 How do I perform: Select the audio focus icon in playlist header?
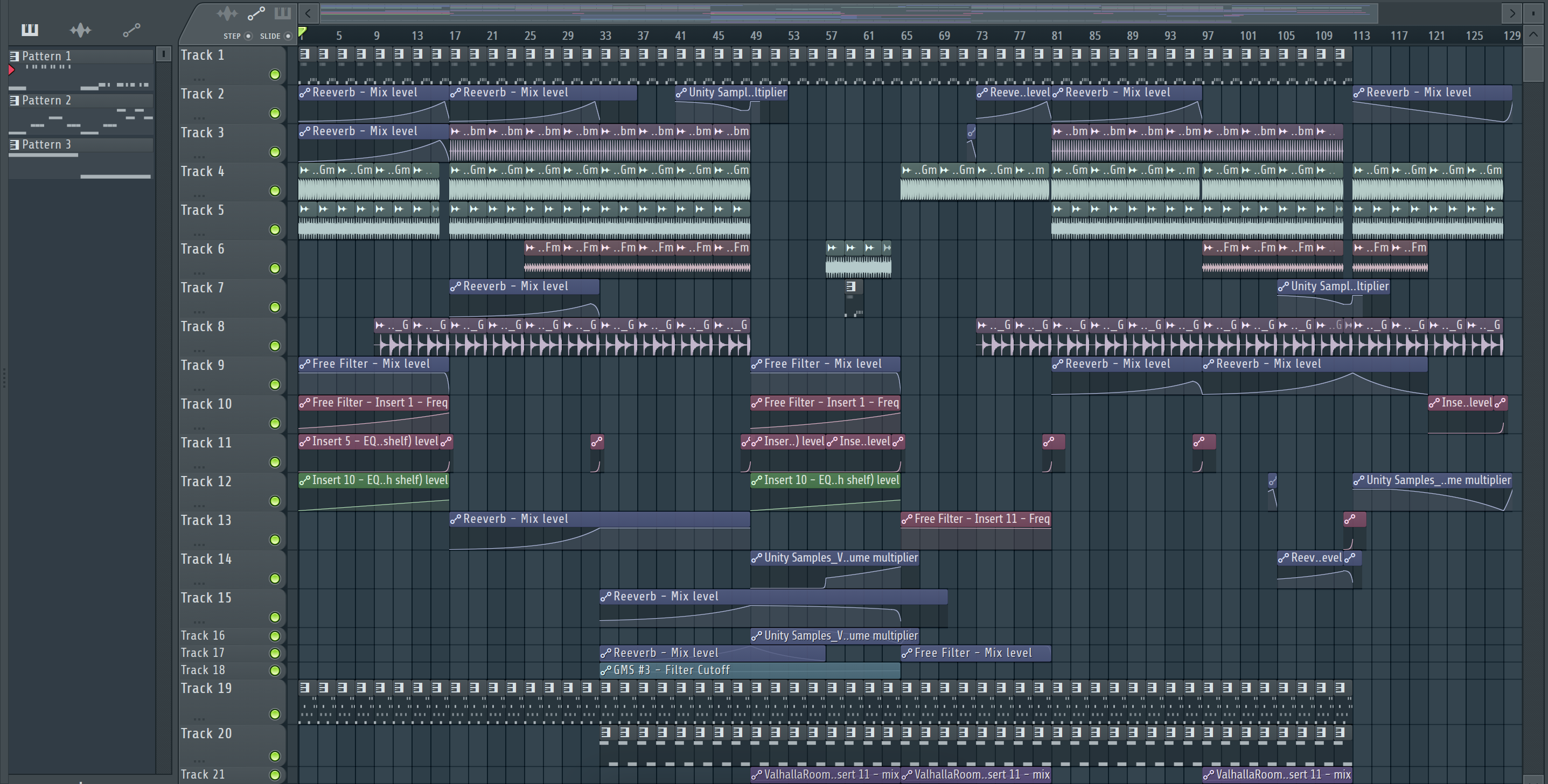click(x=227, y=12)
